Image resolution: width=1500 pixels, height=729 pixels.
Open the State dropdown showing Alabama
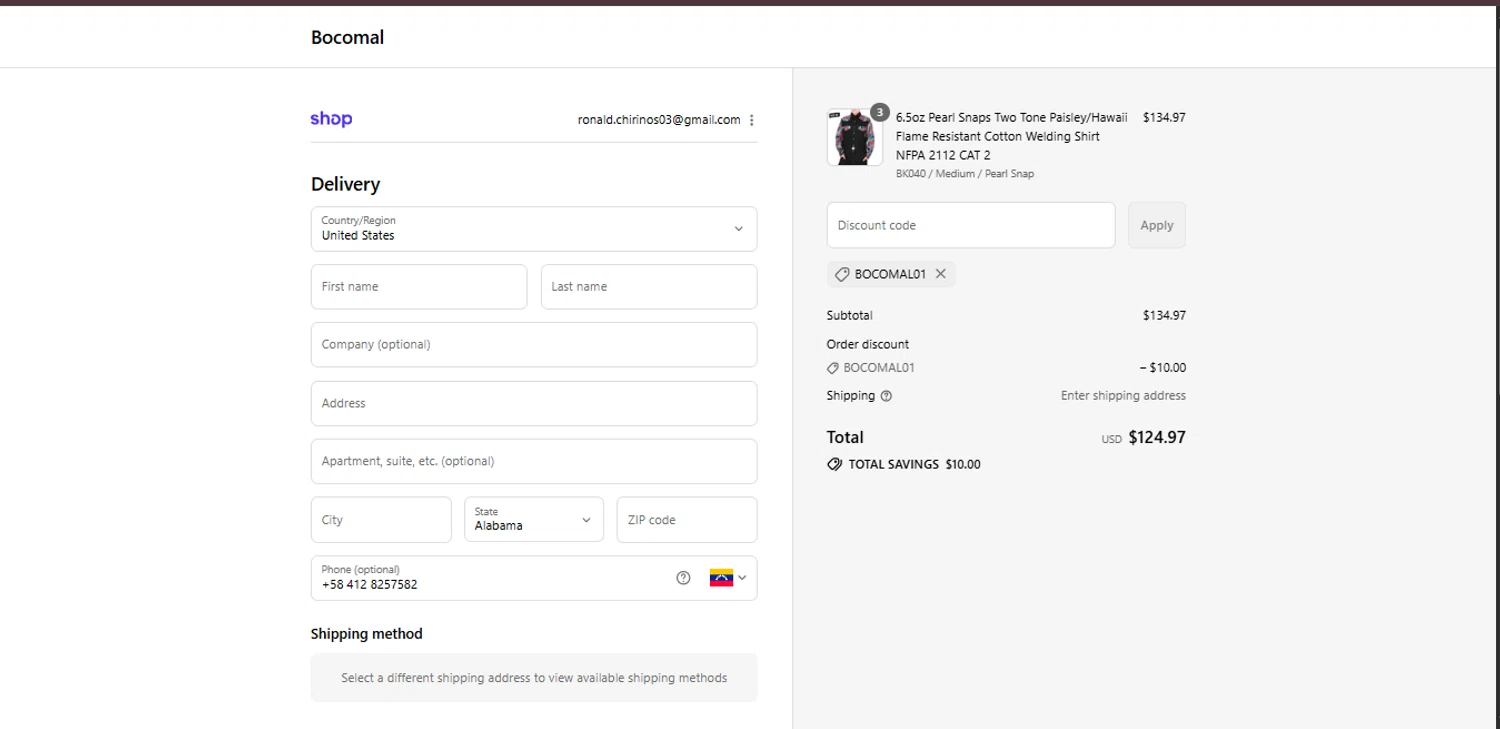[534, 519]
